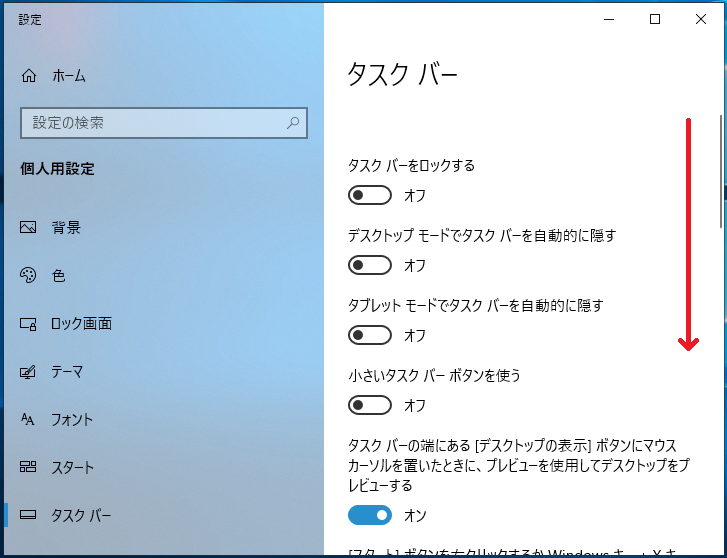Click the スタート tiles icon
Screen dimensions: 727x558
(x=28, y=467)
